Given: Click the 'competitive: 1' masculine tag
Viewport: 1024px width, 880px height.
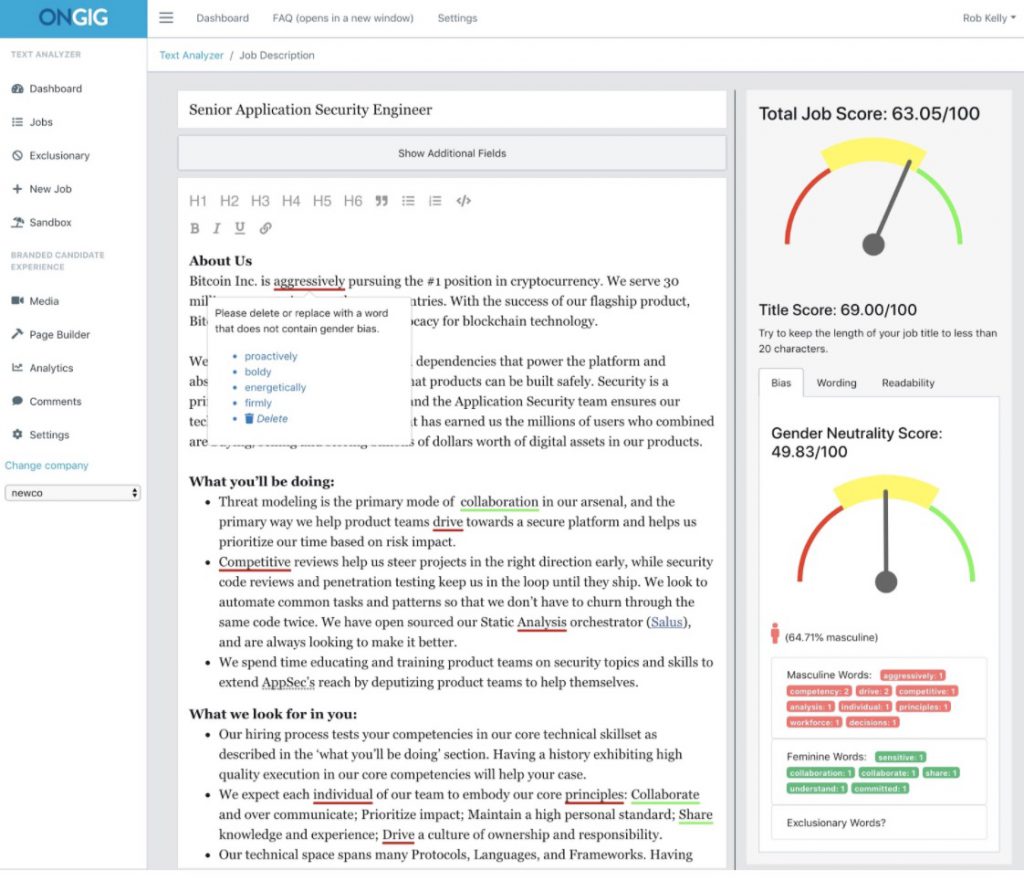Looking at the screenshot, I should (927, 691).
